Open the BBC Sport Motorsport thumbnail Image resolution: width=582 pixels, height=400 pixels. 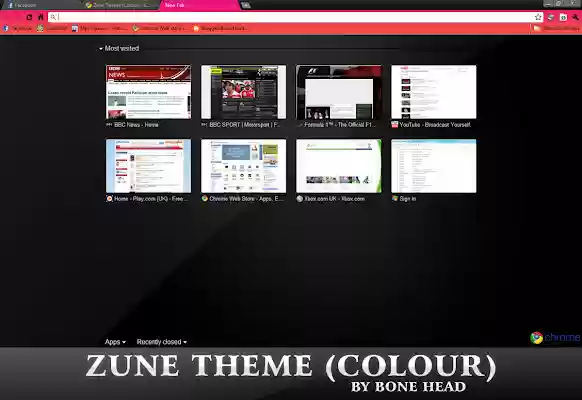point(243,92)
